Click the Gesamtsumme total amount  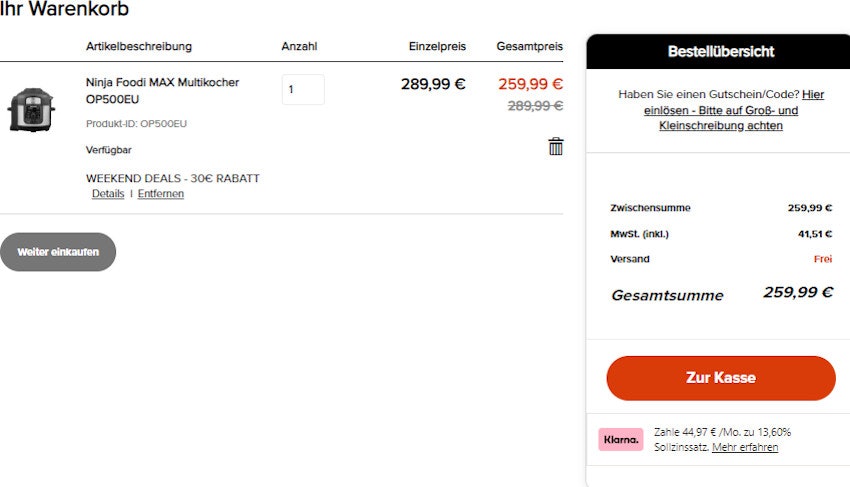click(798, 293)
